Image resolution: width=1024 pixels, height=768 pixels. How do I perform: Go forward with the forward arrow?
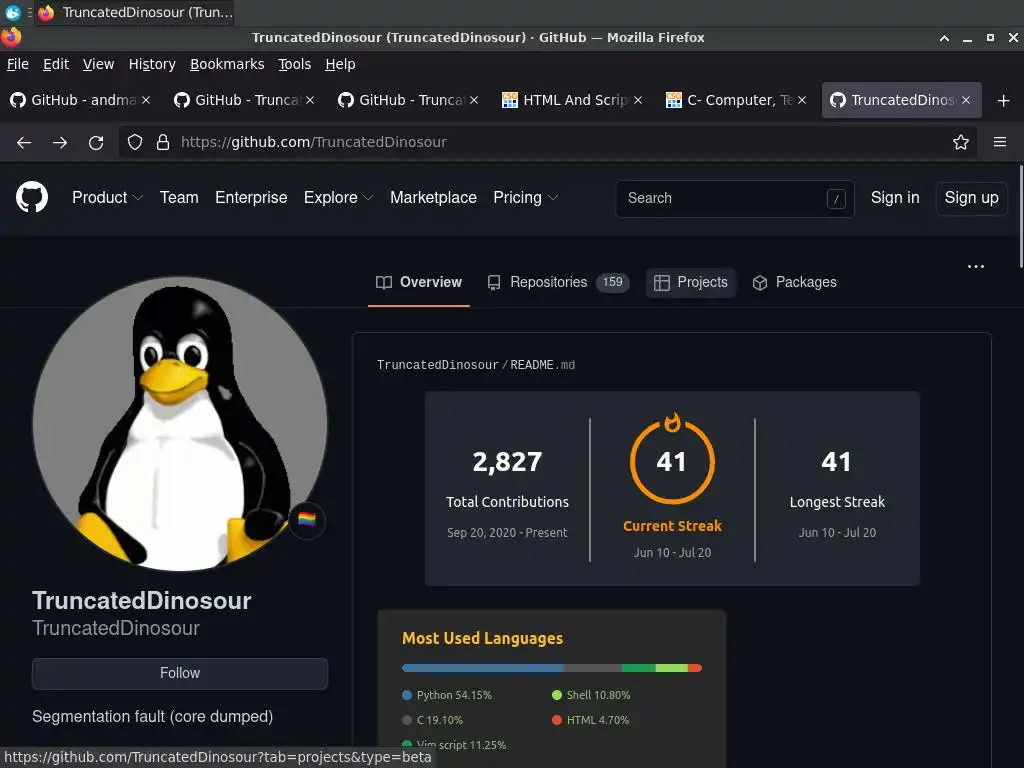(60, 142)
